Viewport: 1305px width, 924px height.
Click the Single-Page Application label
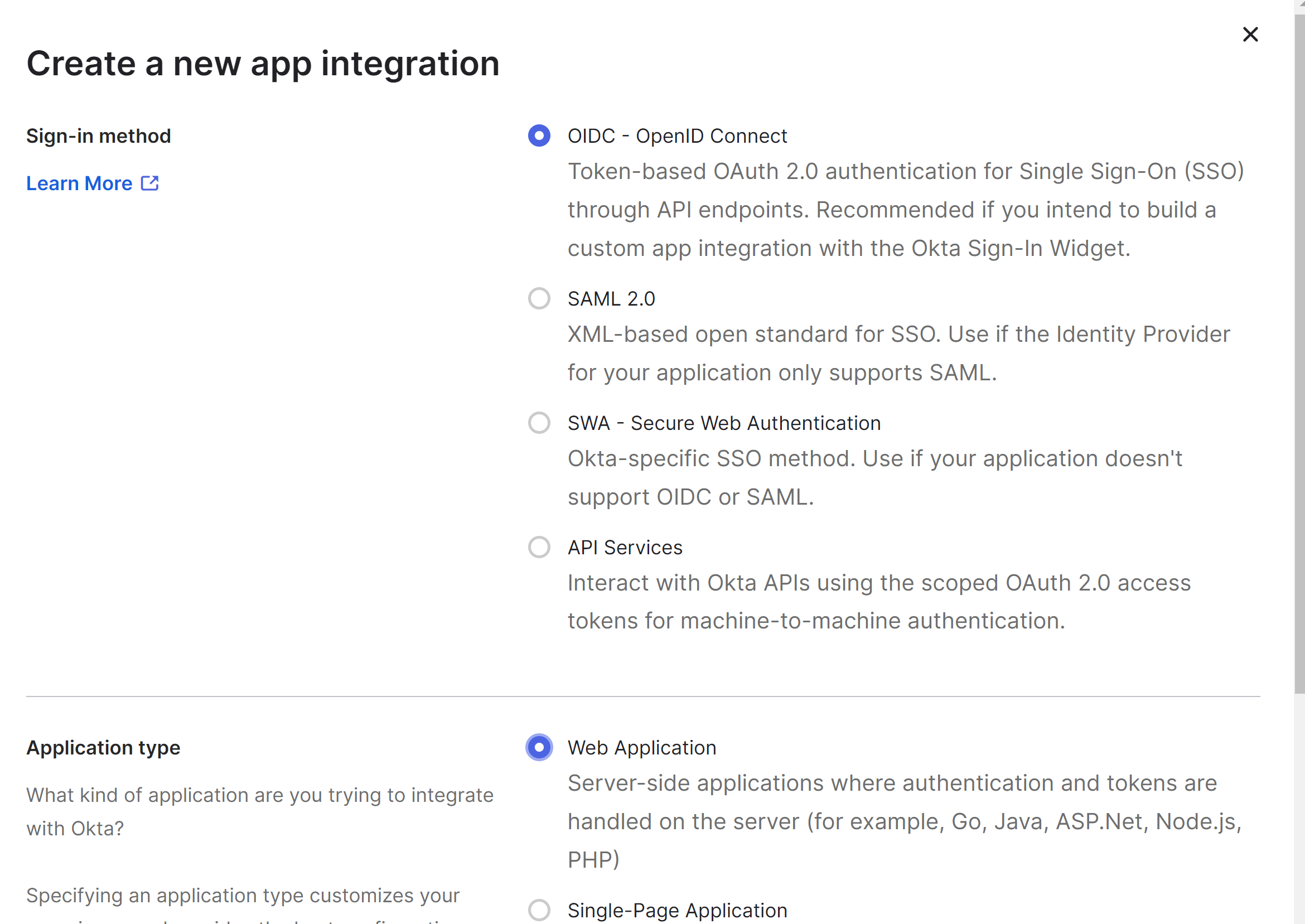(677, 911)
